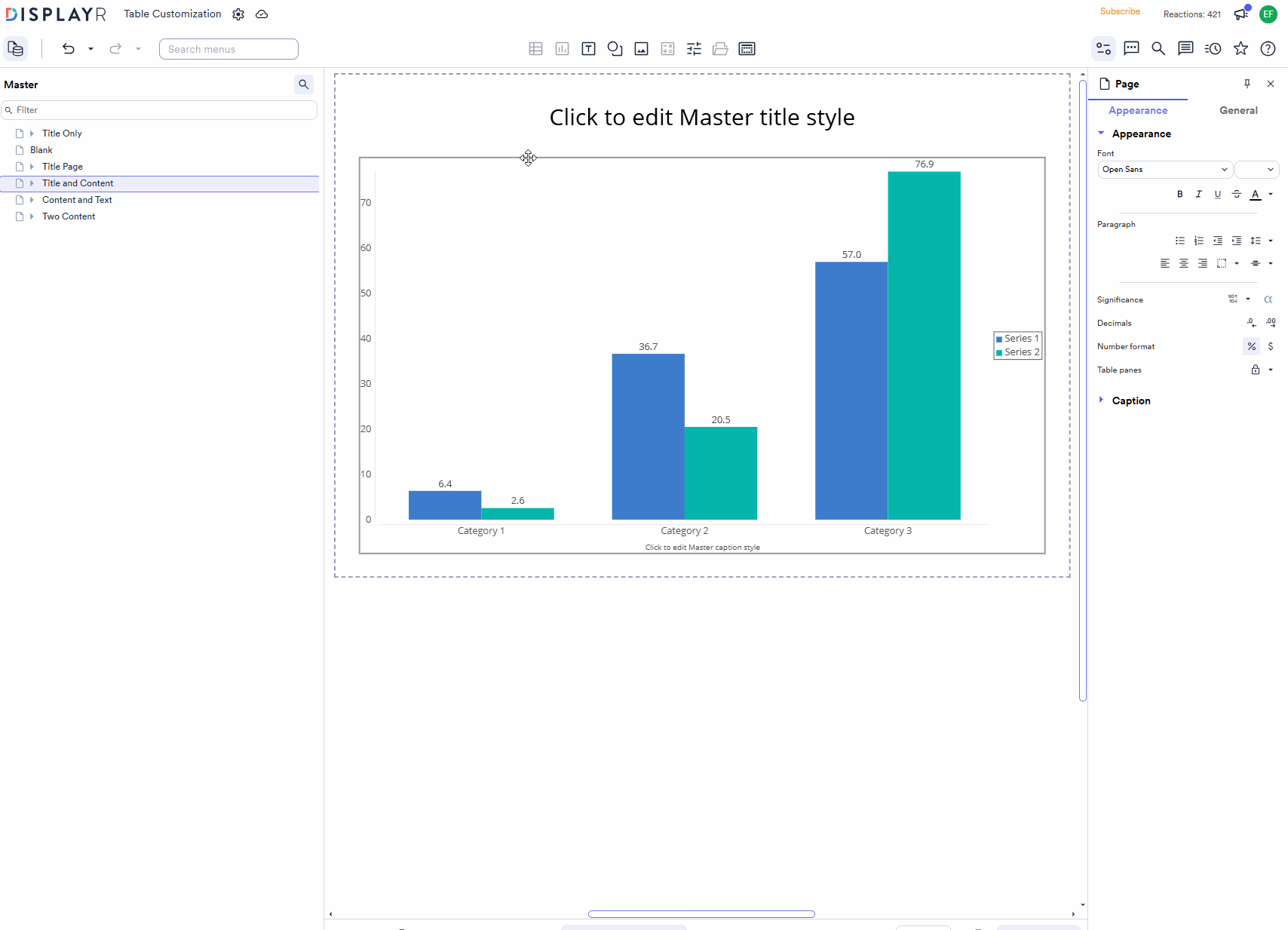Screen dimensions: 1288x930
Task: Select the Appearance tab
Action: [1137, 110]
